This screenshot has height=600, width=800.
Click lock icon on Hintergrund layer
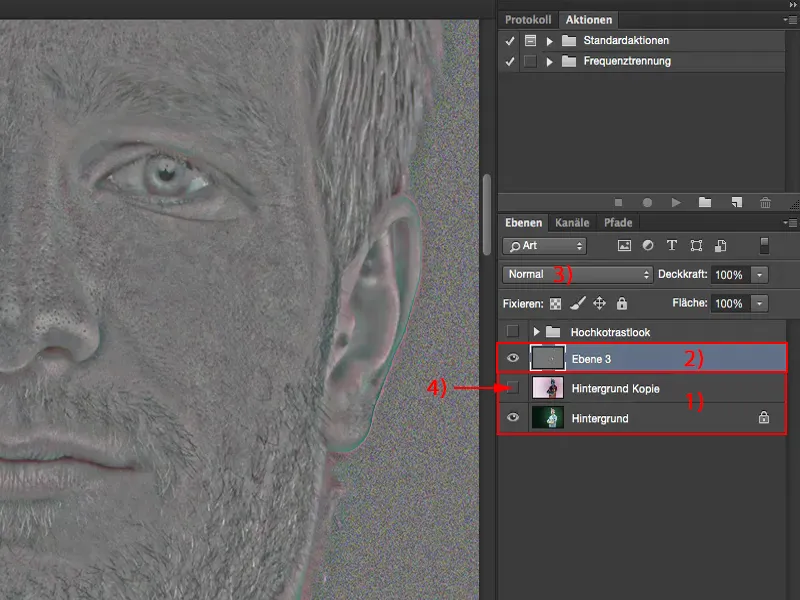(x=764, y=417)
